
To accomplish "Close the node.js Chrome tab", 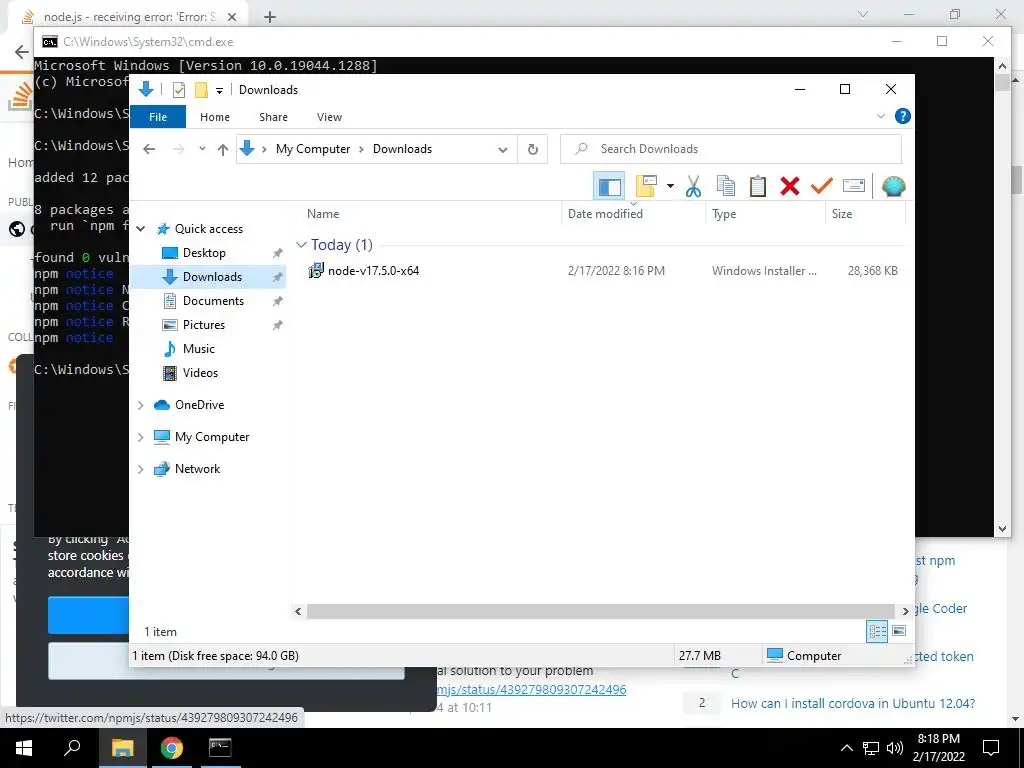I will (232, 17).
